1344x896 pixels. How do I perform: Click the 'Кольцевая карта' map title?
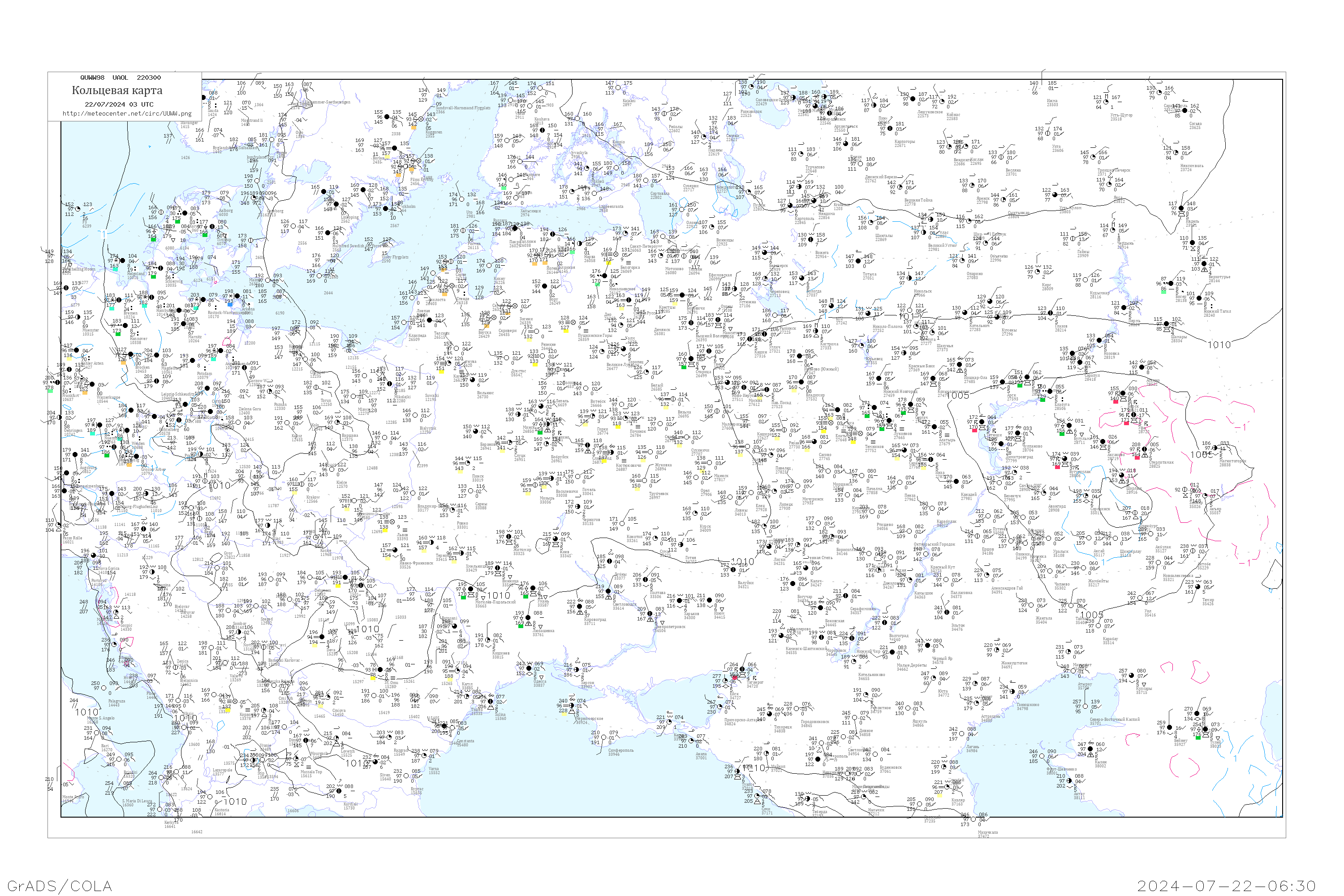click(117, 90)
